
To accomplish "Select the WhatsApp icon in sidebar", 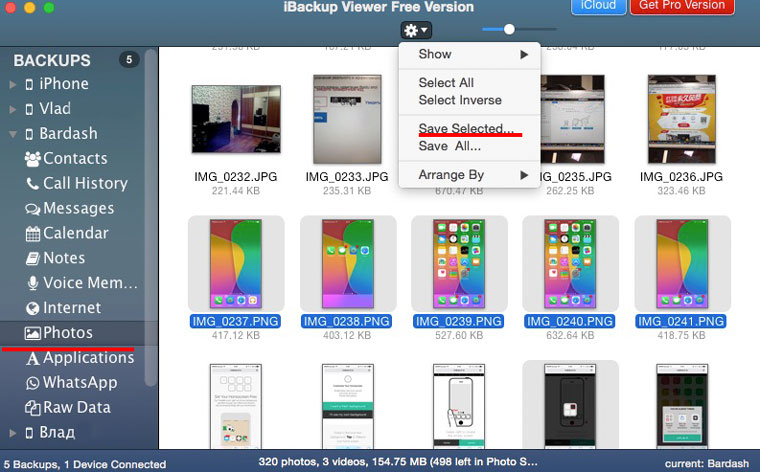I will click(33, 383).
